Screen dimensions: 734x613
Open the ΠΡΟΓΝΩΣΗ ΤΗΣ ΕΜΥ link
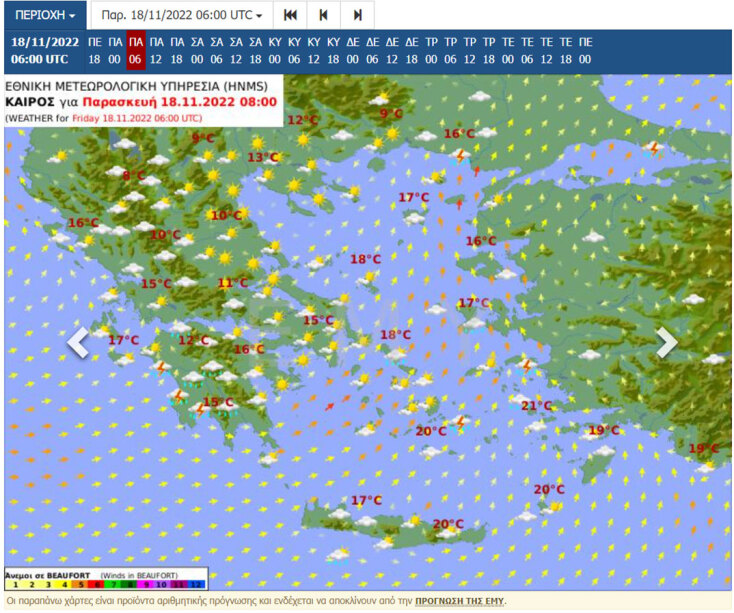[x=455, y=601]
